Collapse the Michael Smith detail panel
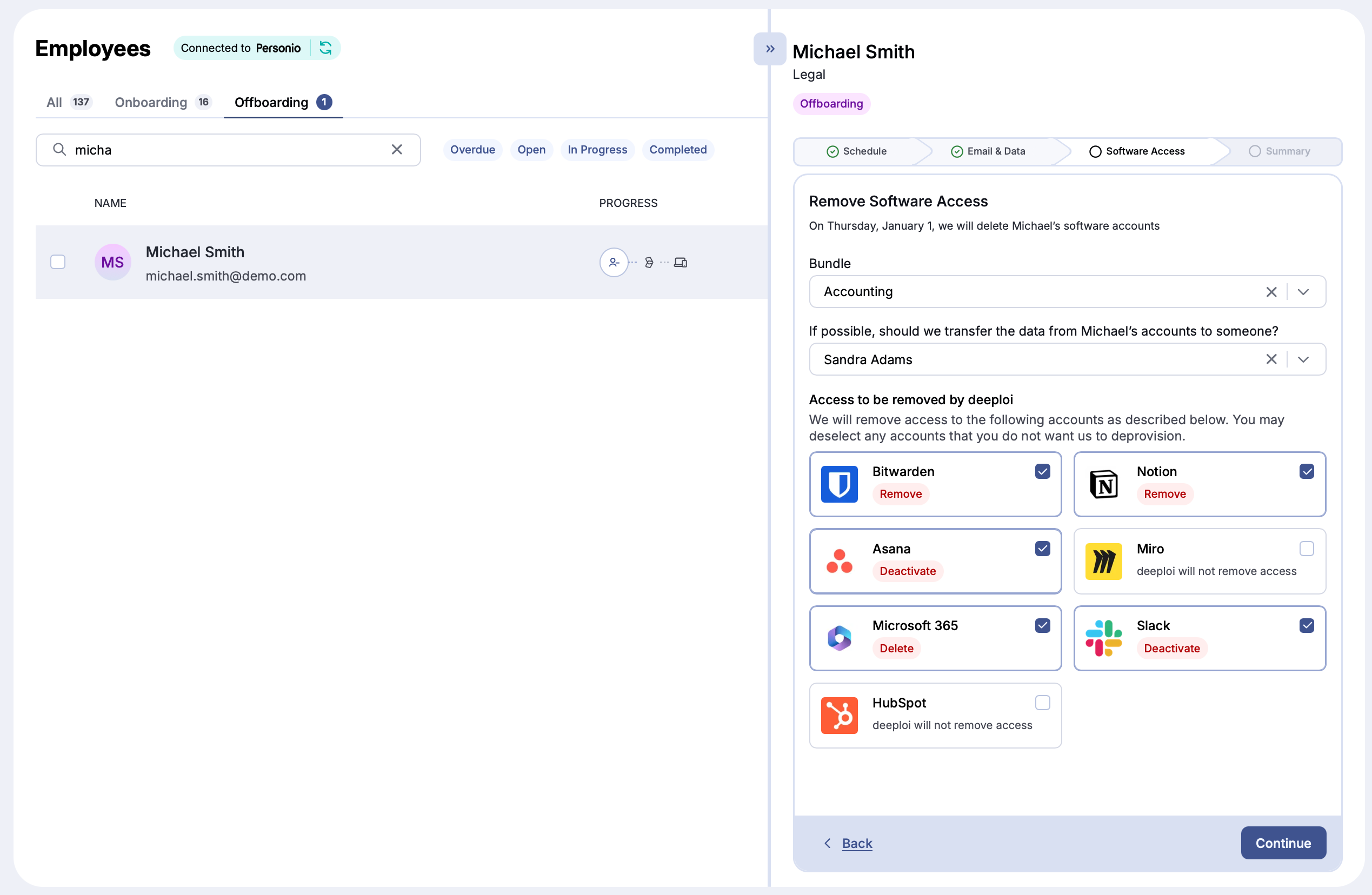1372x895 pixels. pos(769,49)
